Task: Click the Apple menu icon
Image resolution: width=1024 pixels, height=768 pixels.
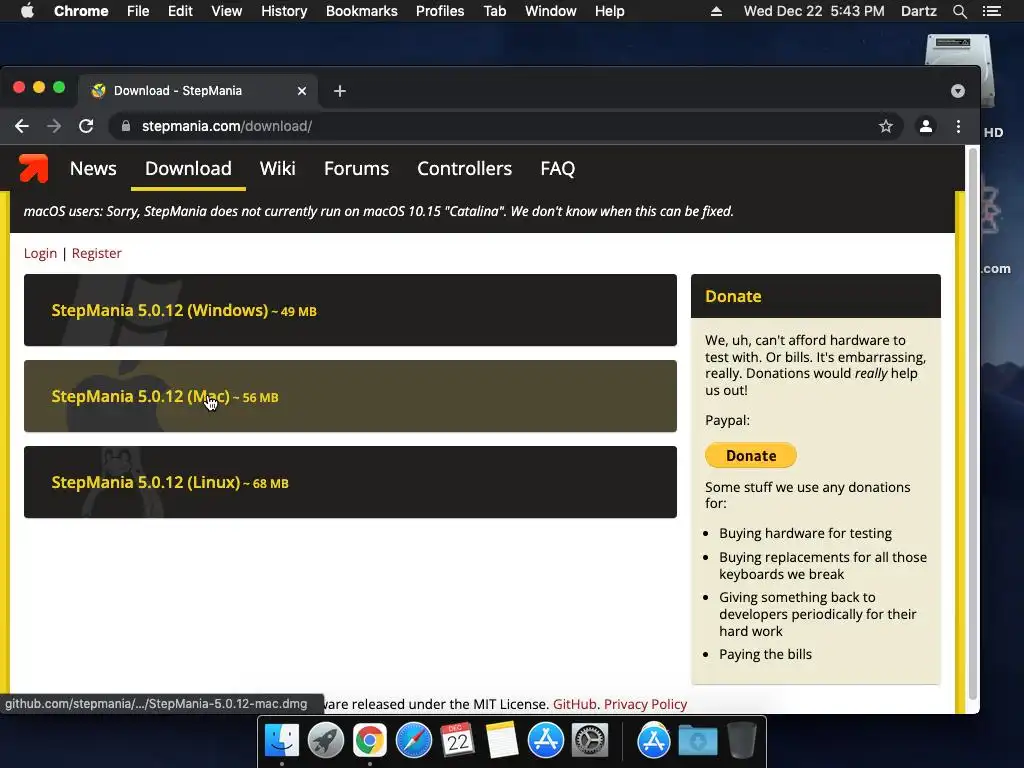Action: coord(27,11)
